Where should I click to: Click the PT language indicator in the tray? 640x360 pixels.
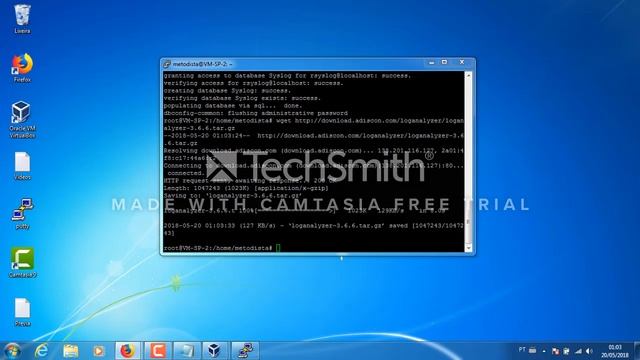click(522, 350)
